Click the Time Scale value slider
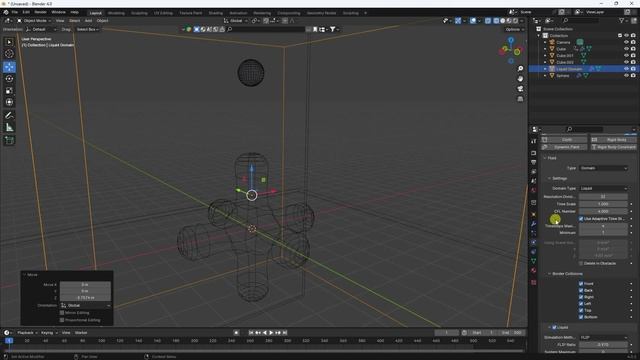Screen dimensions: 640x360 tap(603, 204)
